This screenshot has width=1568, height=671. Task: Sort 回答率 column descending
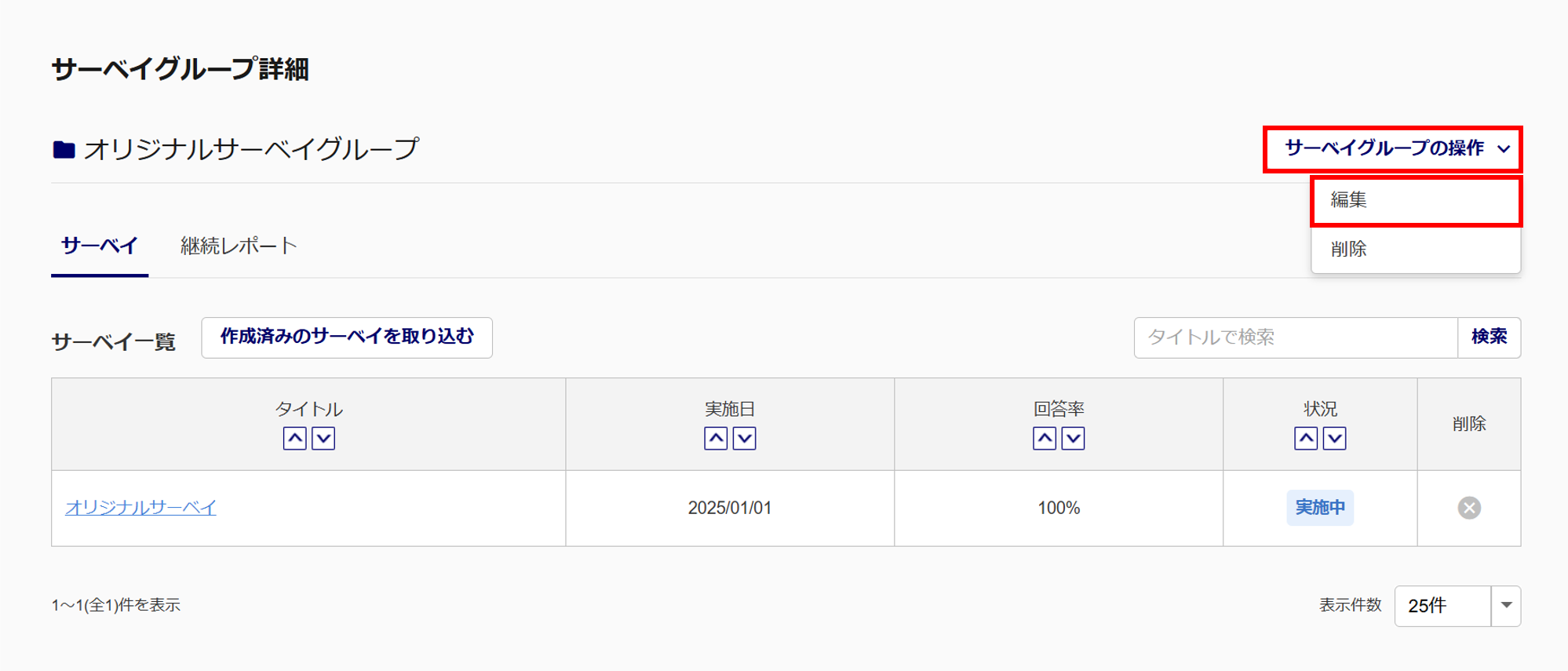pos(1074,438)
